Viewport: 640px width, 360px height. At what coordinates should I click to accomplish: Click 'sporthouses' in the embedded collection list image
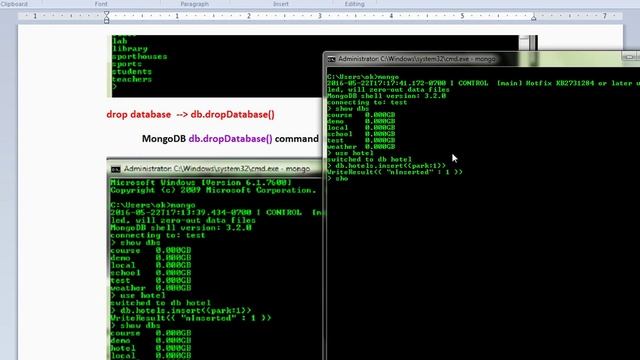tap(140, 56)
